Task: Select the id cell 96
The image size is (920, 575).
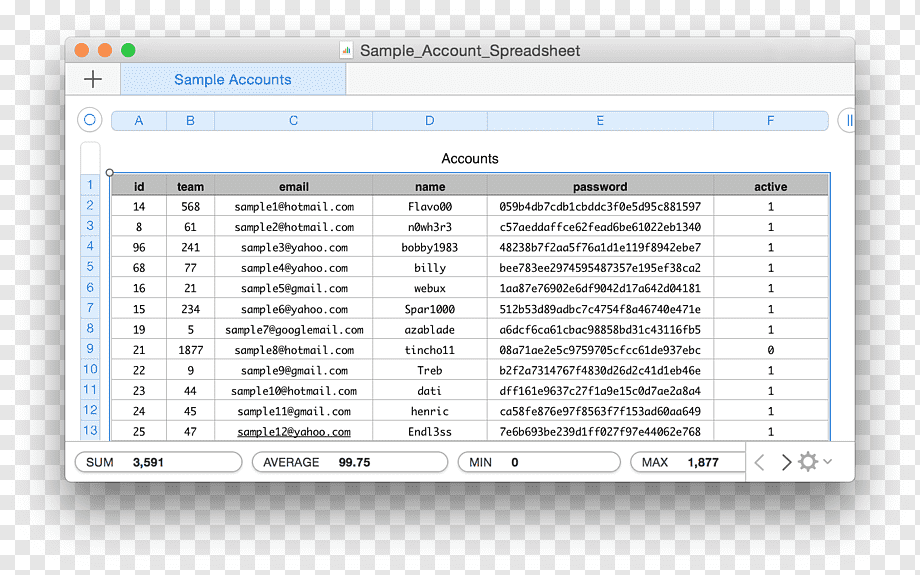Action: coord(139,248)
